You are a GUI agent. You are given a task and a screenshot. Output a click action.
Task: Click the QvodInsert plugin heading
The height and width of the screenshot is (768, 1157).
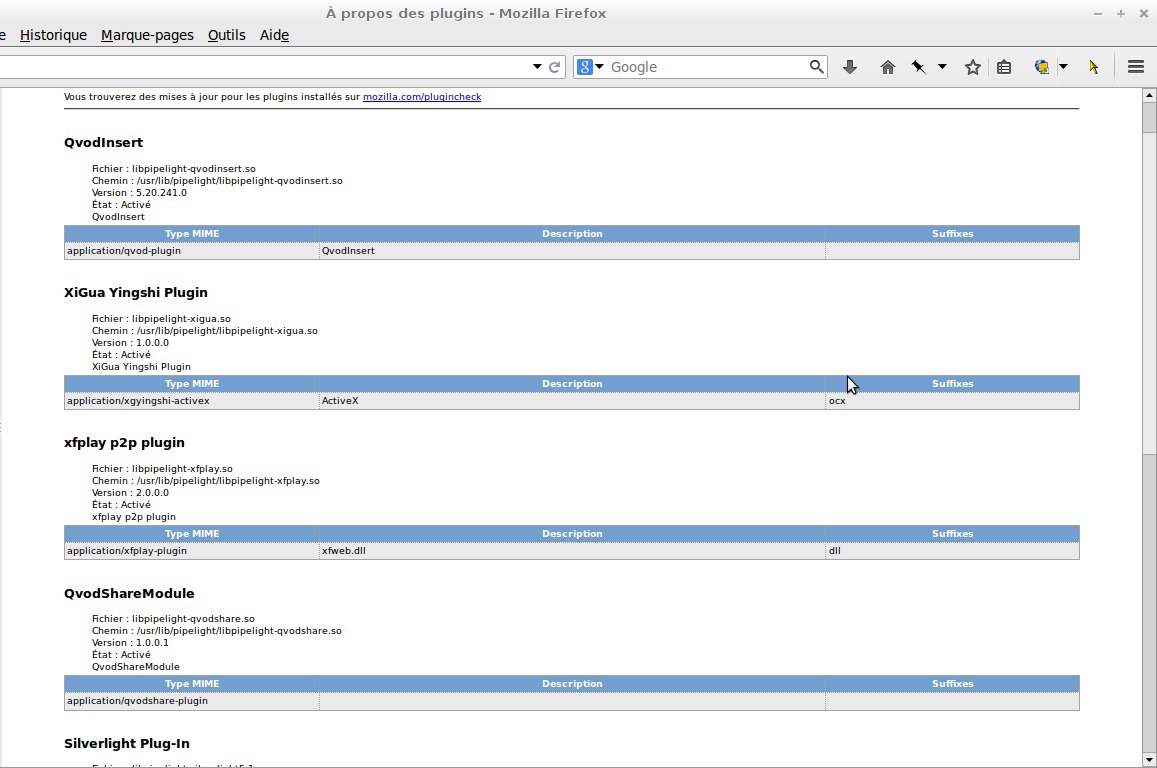[103, 142]
